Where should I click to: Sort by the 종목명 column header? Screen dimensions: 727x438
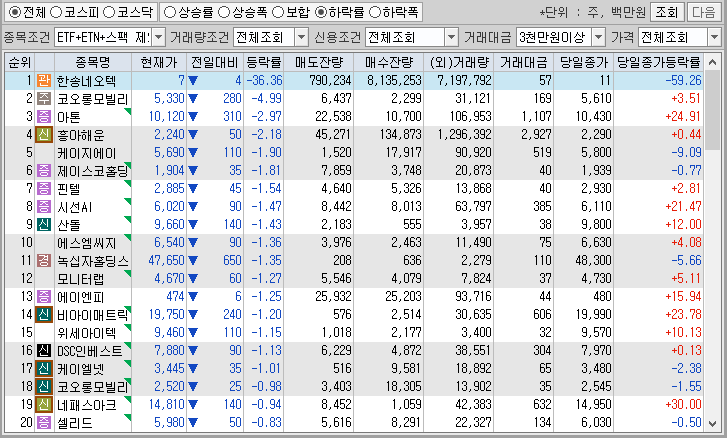pos(93,62)
